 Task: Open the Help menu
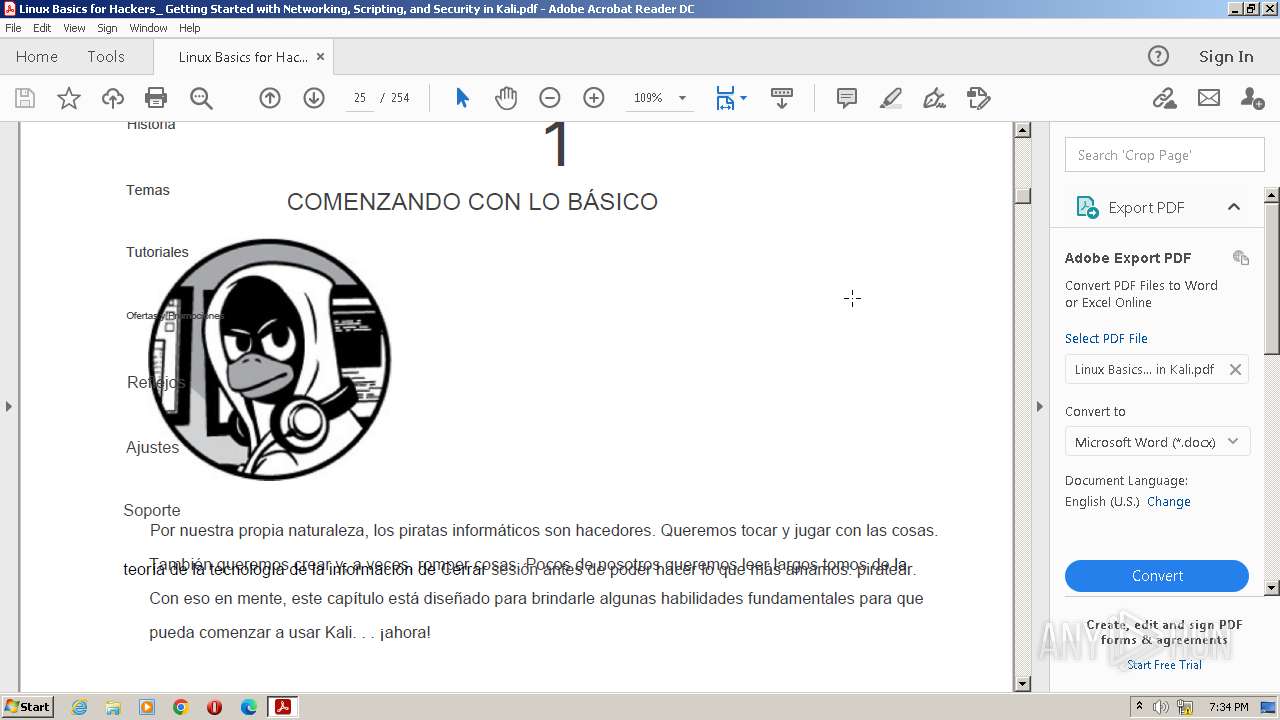[190, 28]
